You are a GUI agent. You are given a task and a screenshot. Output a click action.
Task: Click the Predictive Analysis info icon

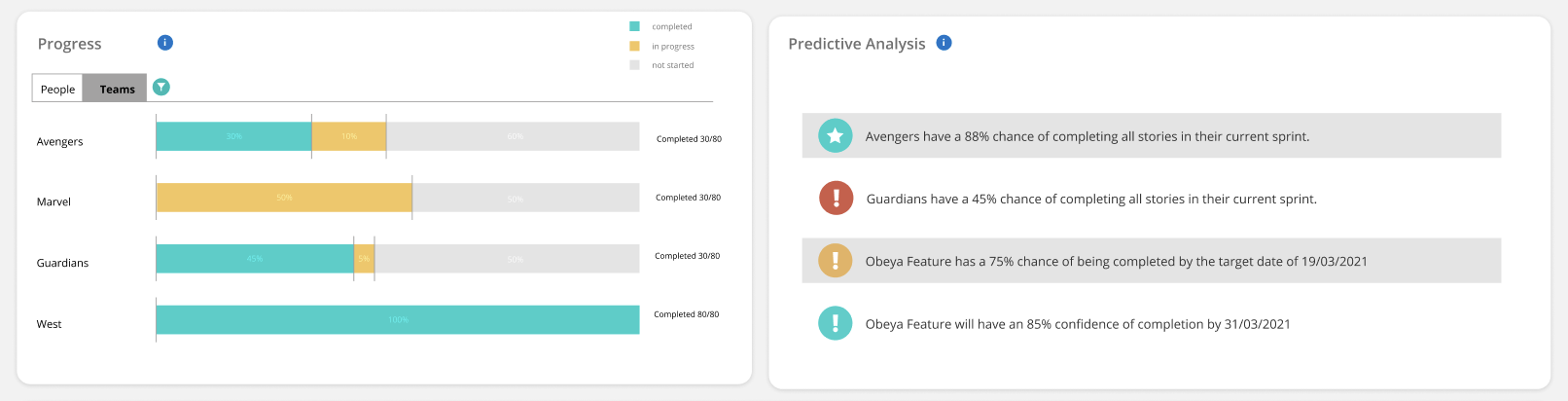944,43
